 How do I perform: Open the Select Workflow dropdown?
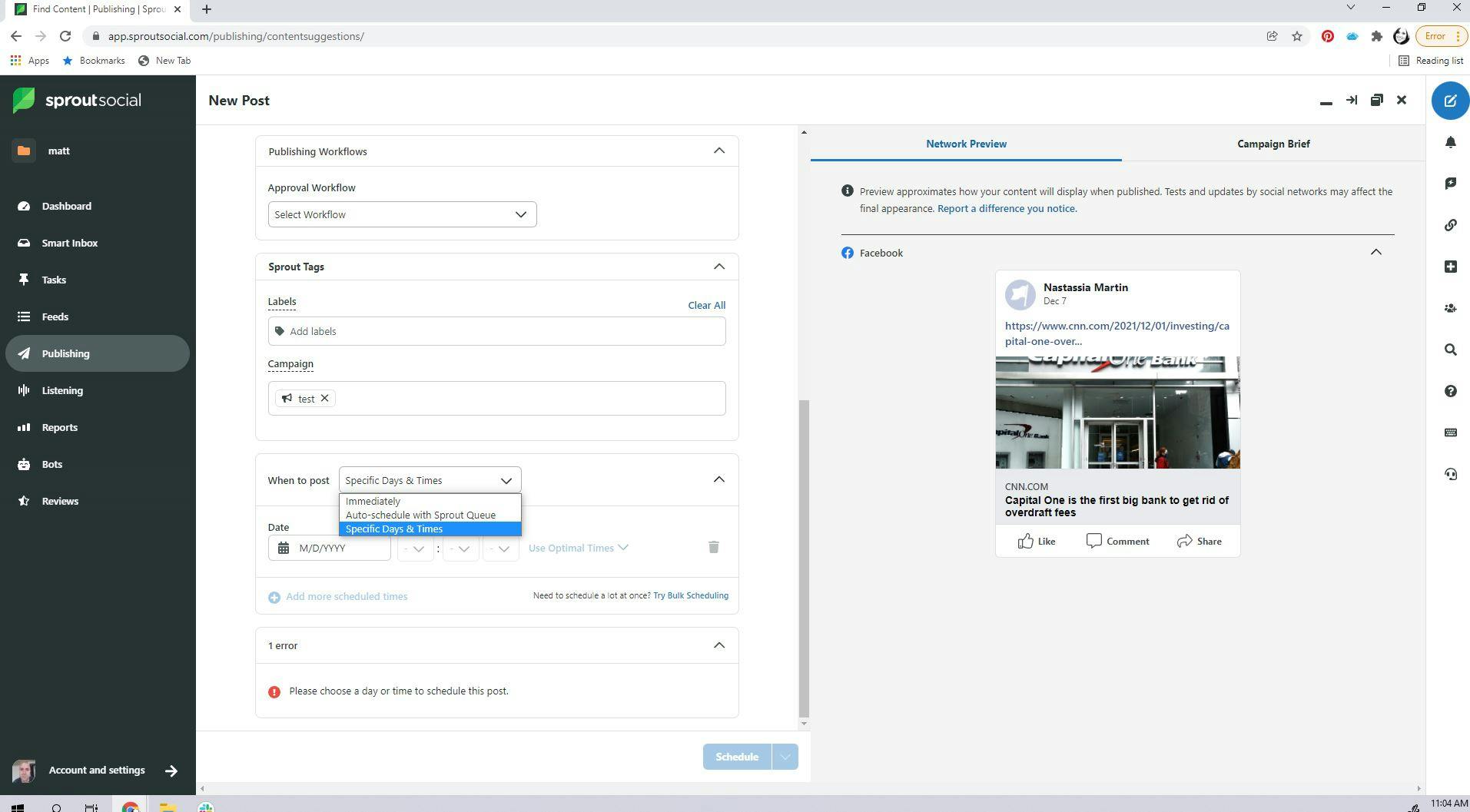(402, 214)
